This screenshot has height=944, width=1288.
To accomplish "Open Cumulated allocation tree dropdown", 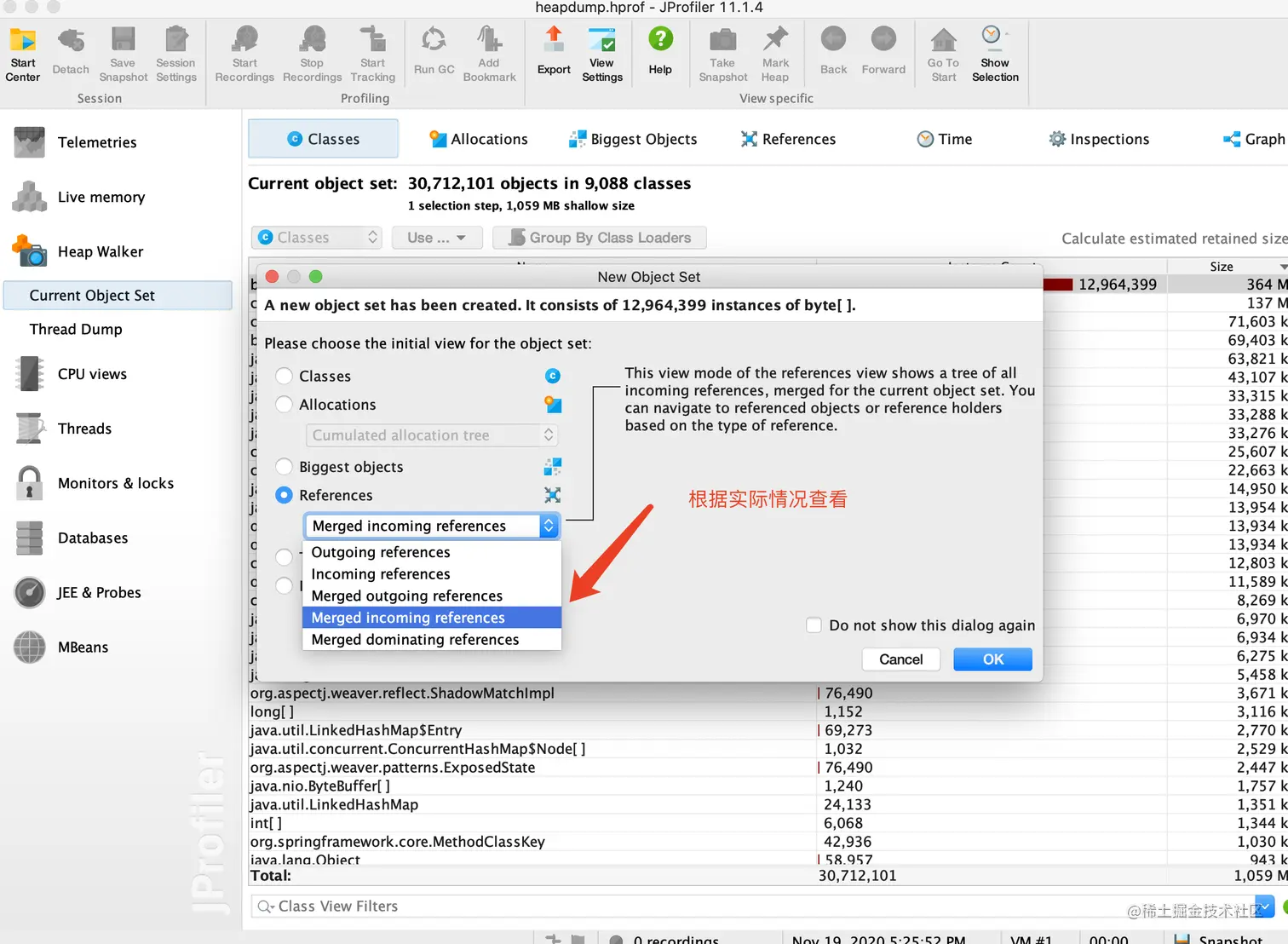I will tap(432, 435).
